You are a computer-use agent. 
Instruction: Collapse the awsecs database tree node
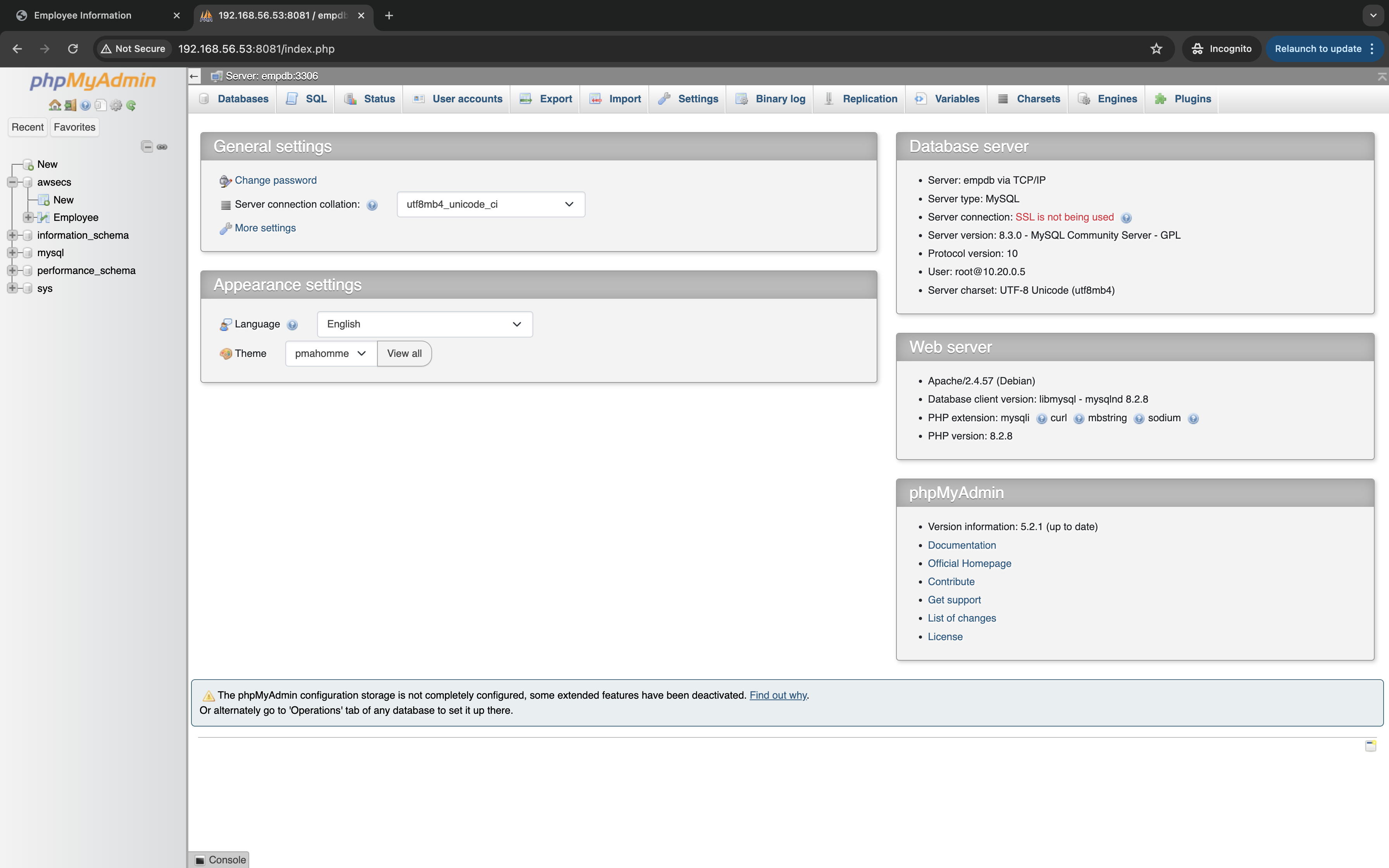pos(12,182)
